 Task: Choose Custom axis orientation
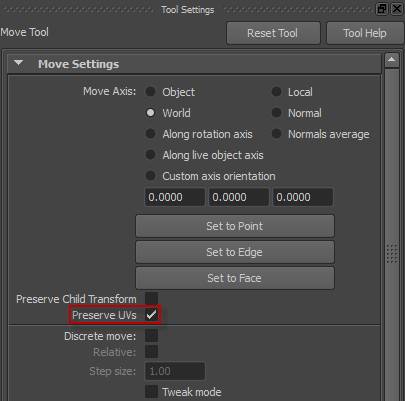click(150, 176)
